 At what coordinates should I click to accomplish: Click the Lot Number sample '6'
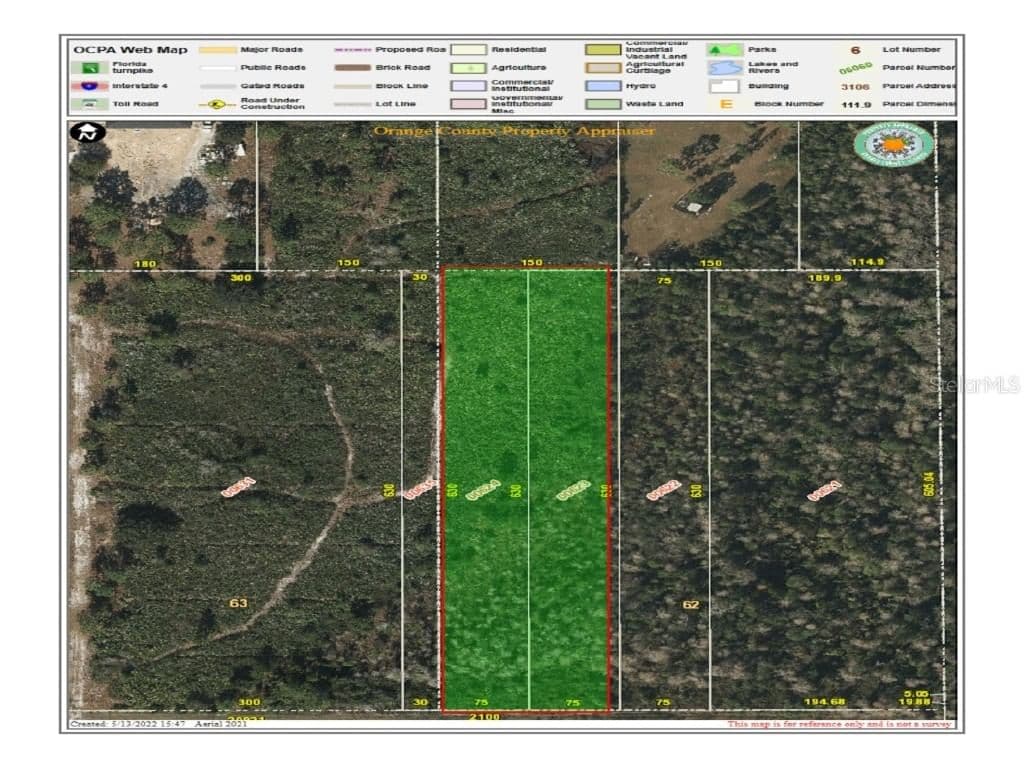point(855,50)
